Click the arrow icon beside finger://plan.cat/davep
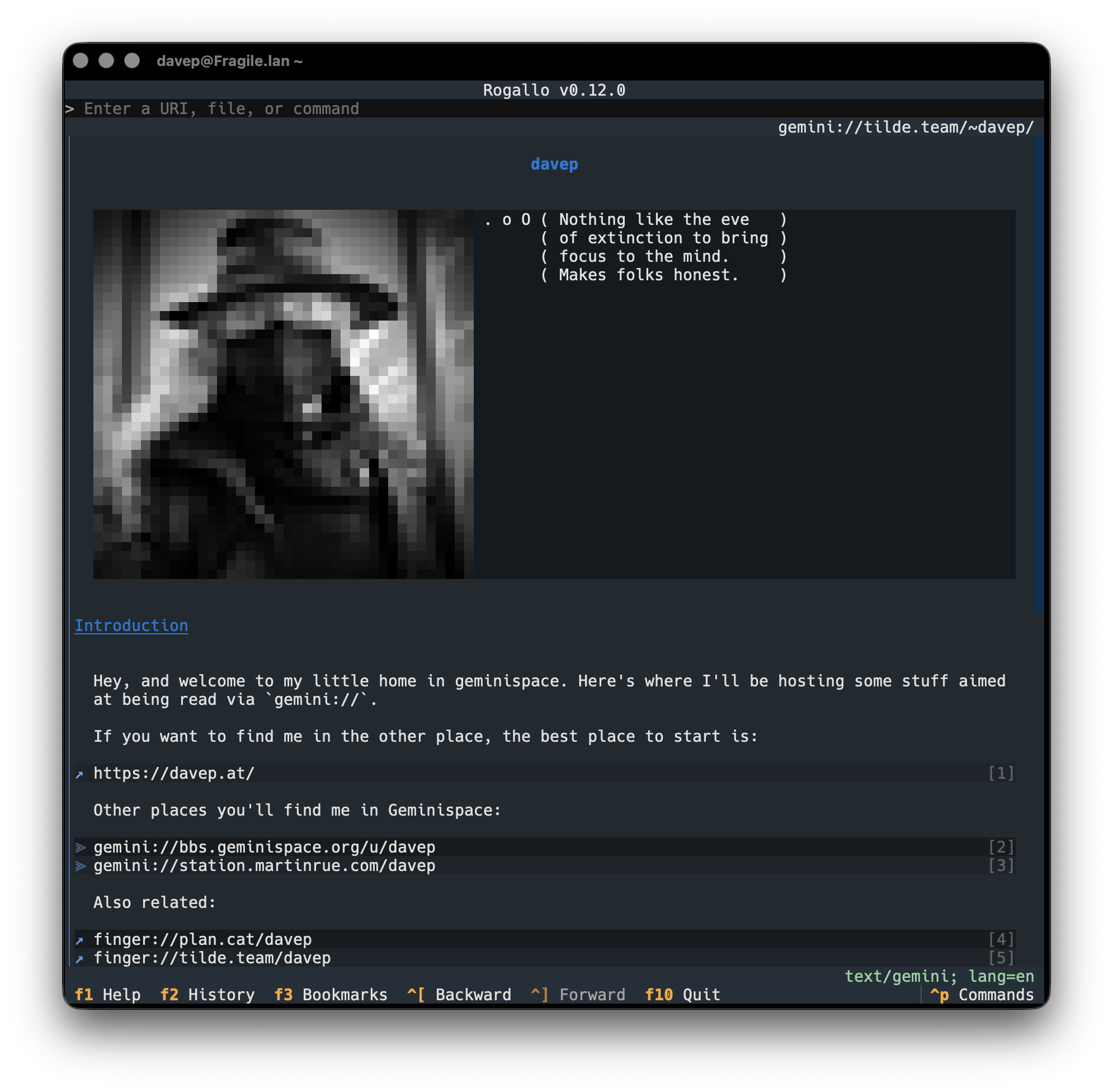This screenshot has height=1092, width=1113. (80, 940)
